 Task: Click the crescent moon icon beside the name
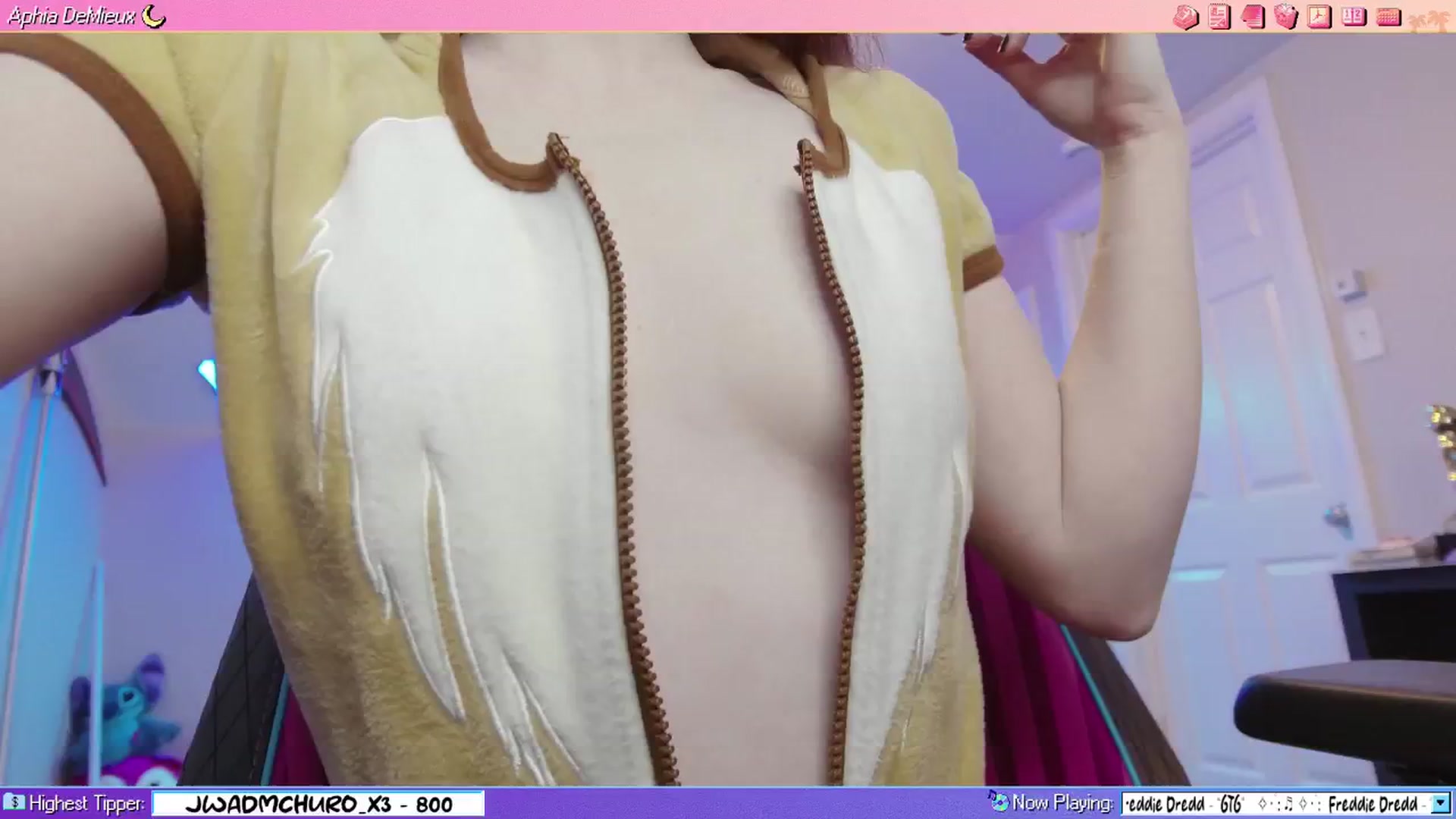pos(154,15)
